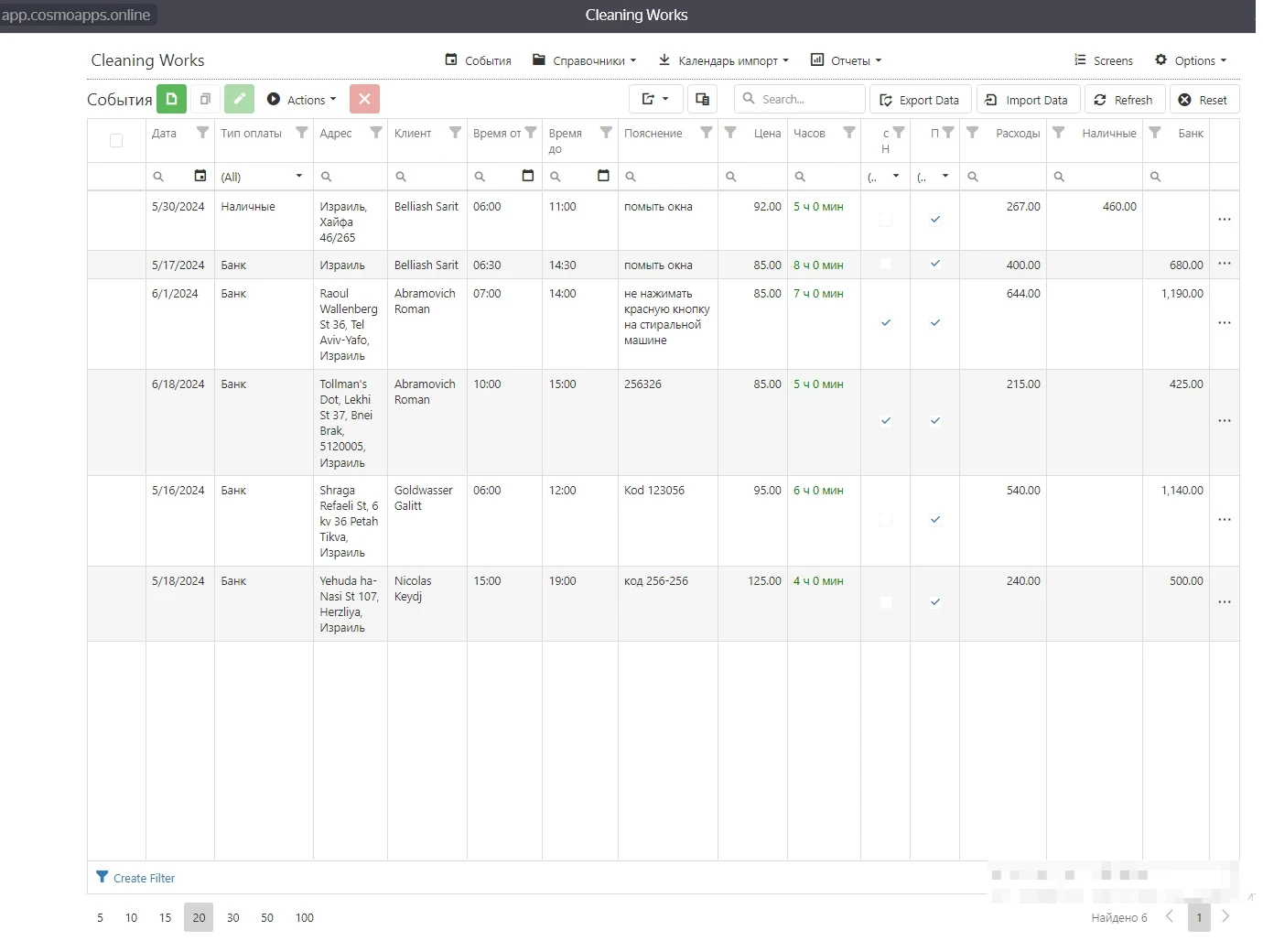The height and width of the screenshot is (952, 1263).
Task: Click the Refresh button
Action: [1123, 100]
